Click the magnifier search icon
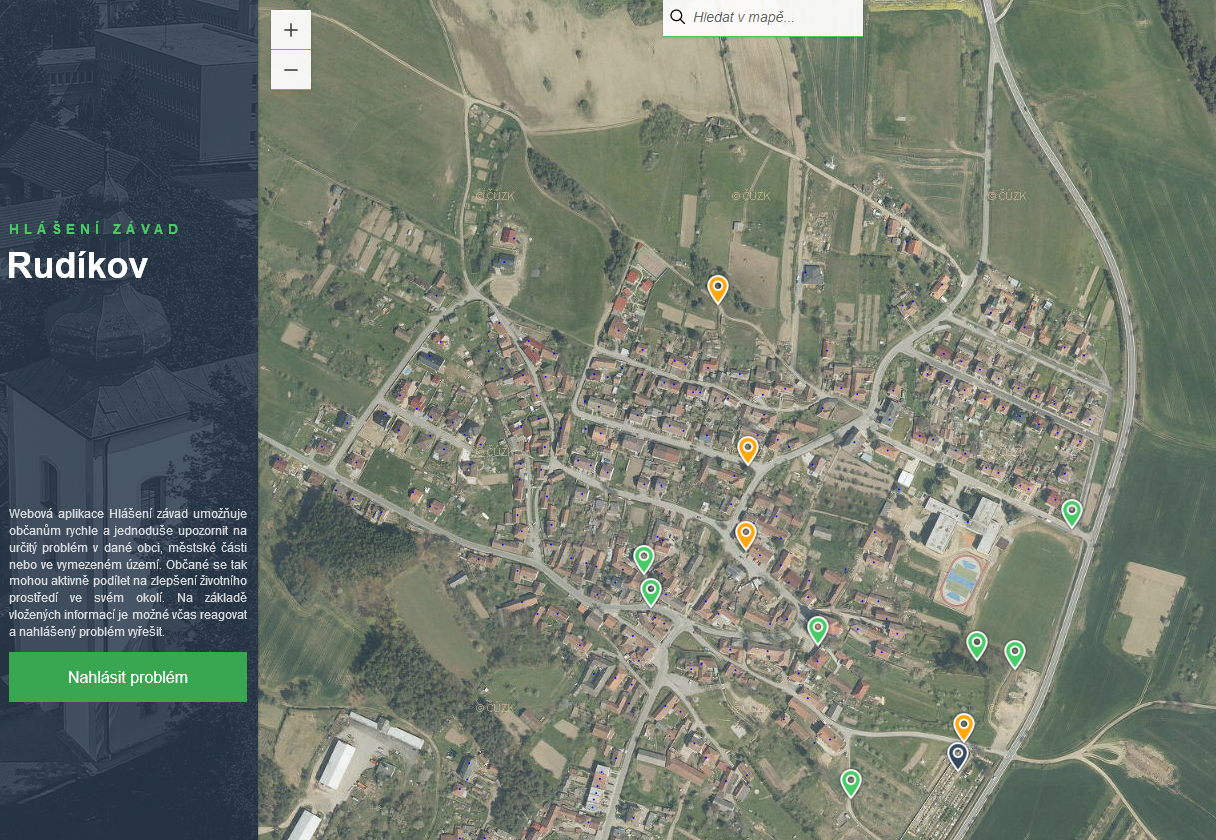 678,17
